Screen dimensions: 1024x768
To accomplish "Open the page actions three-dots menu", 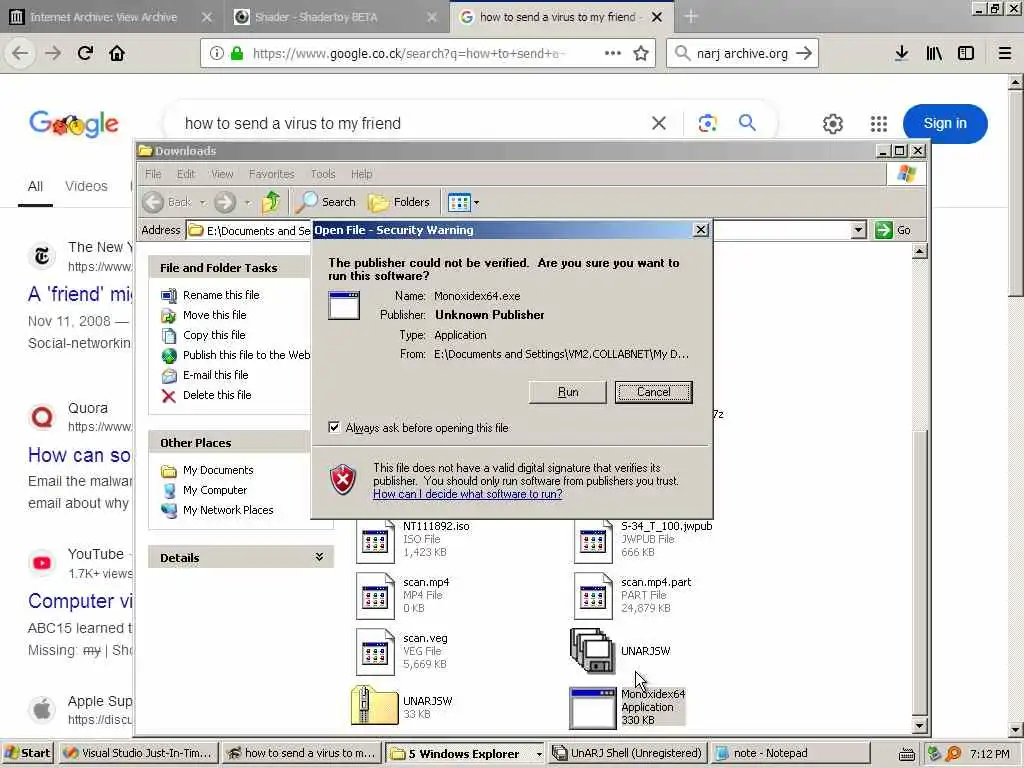I will click(x=613, y=54).
